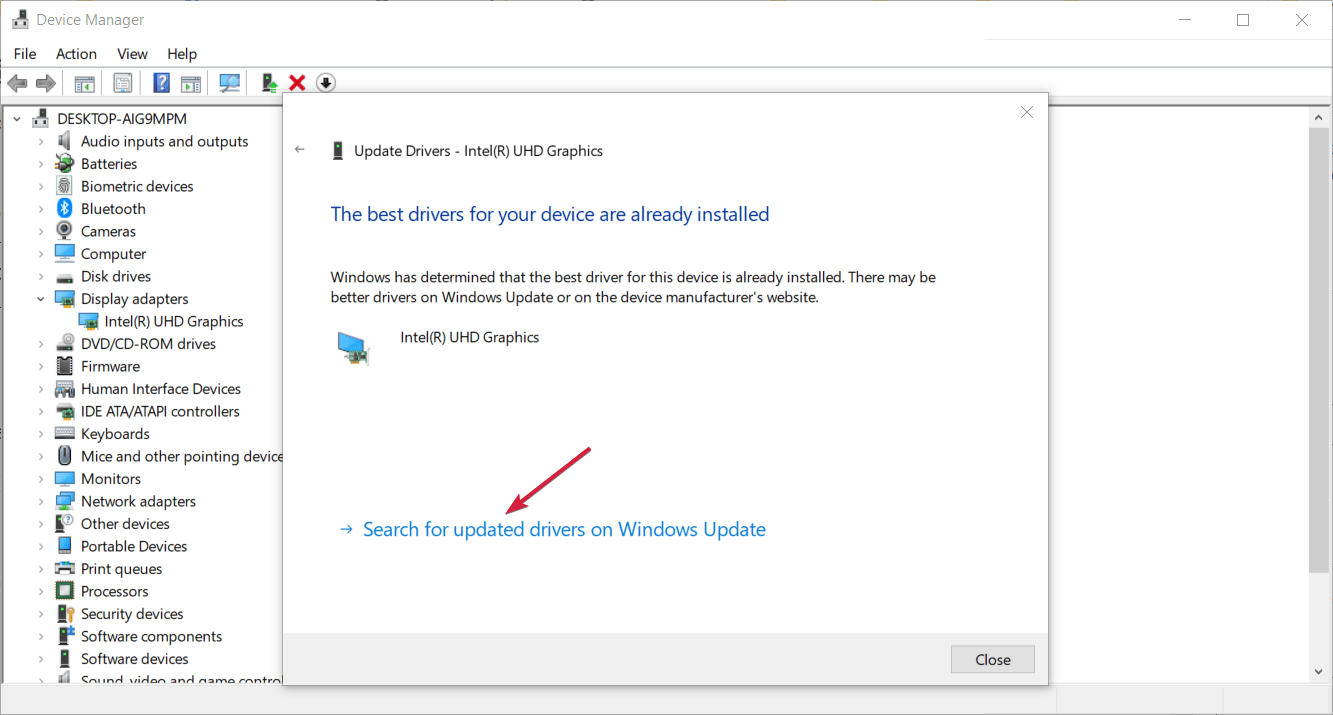Click the Help toolbar icon
The height and width of the screenshot is (715, 1333).
point(161,82)
